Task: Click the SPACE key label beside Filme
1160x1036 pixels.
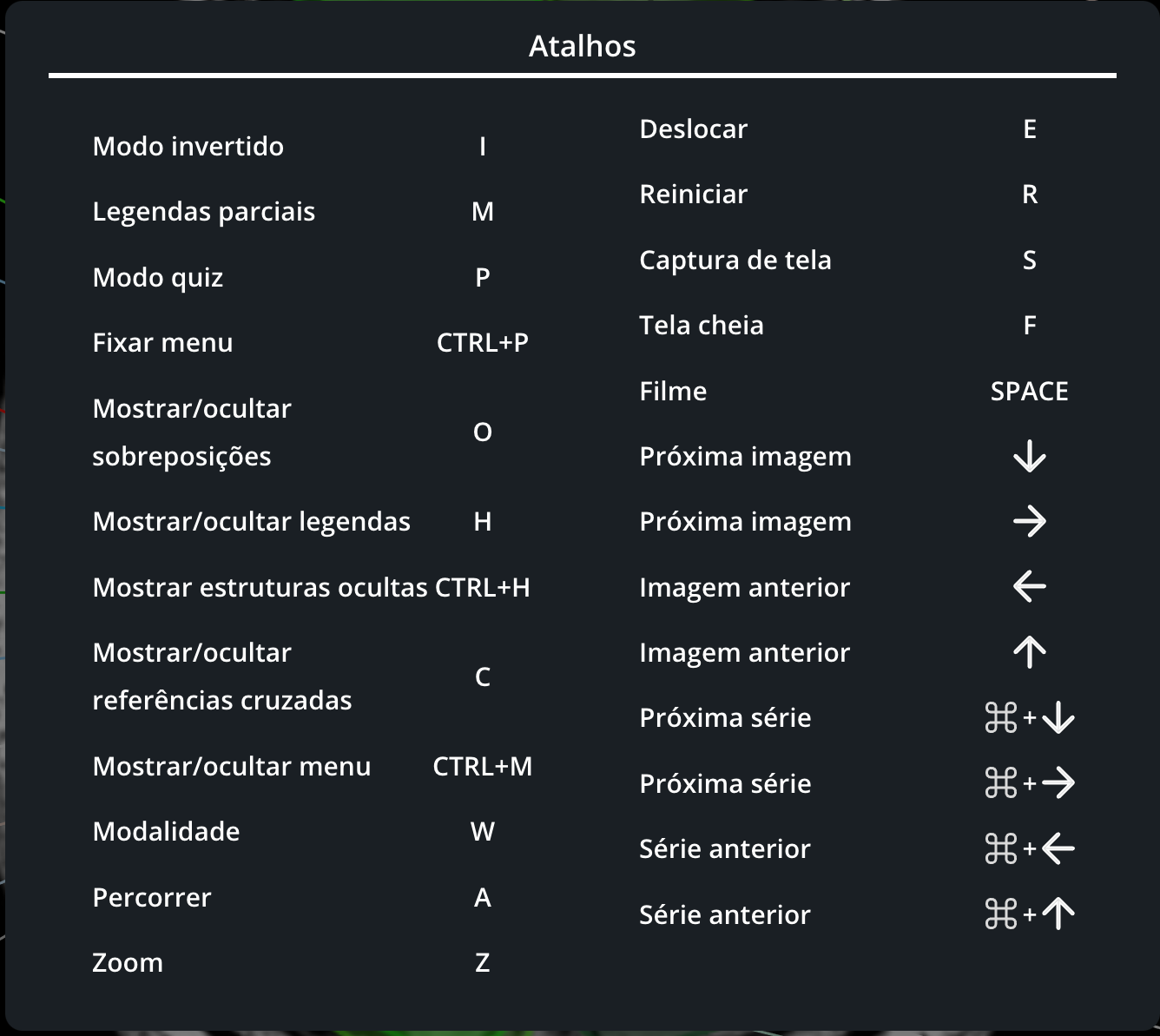Action: (1029, 391)
